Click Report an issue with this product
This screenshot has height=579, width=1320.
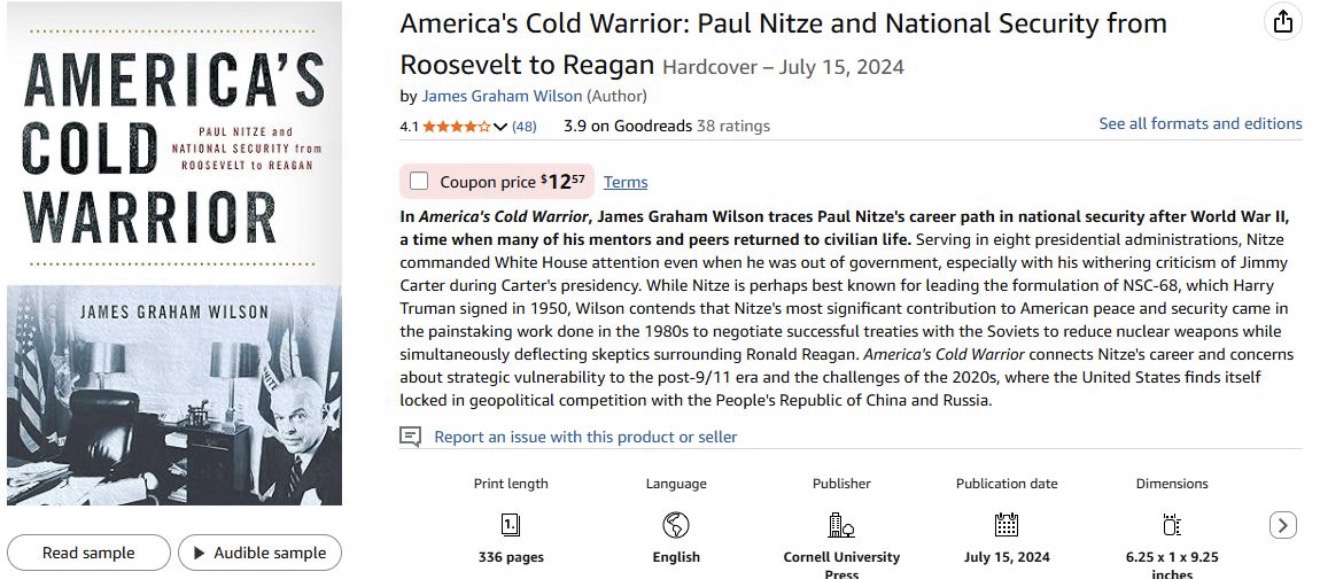coord(584,436)
